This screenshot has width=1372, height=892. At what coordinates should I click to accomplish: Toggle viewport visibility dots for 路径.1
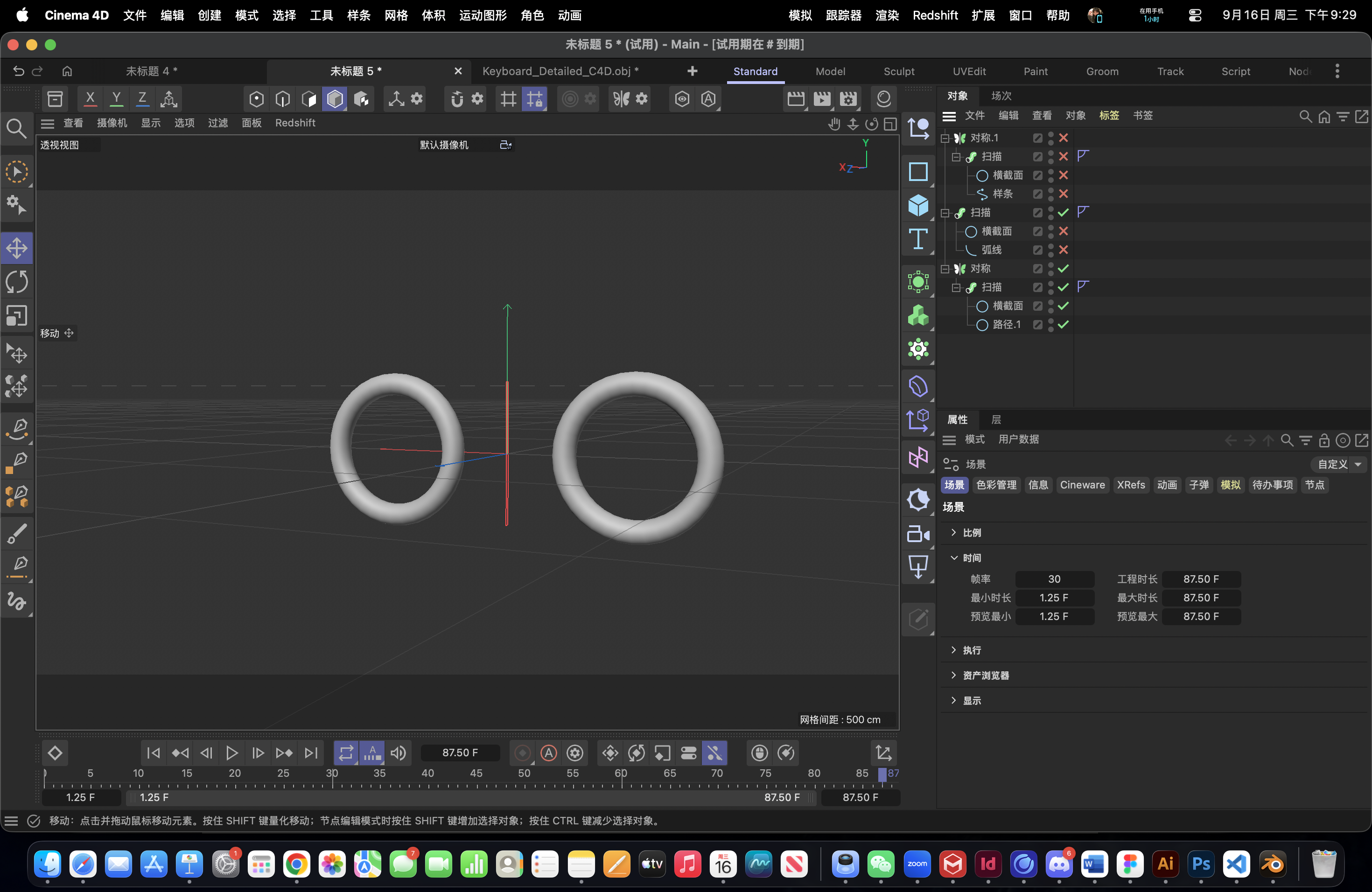pyautogui.click(x=1051, y=324)
